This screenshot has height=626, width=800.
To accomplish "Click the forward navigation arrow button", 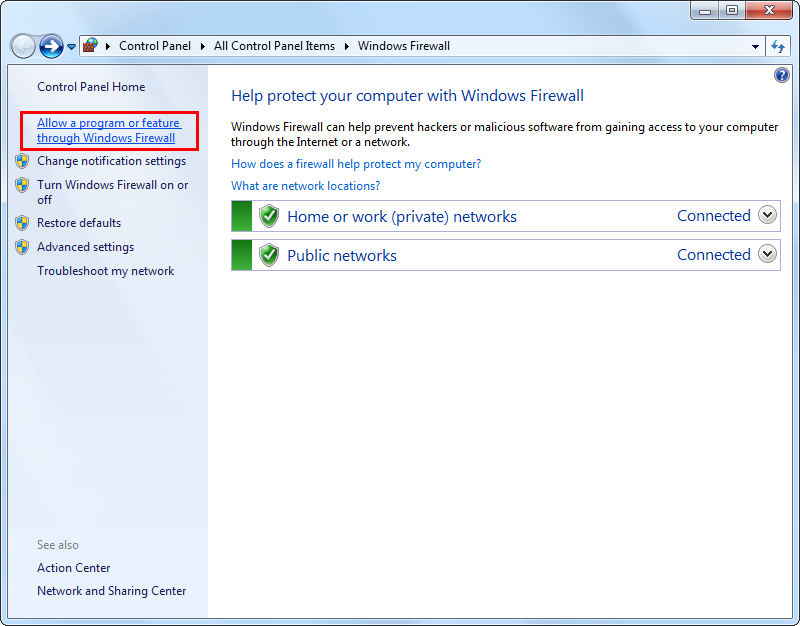I will [x=51, y=46].
